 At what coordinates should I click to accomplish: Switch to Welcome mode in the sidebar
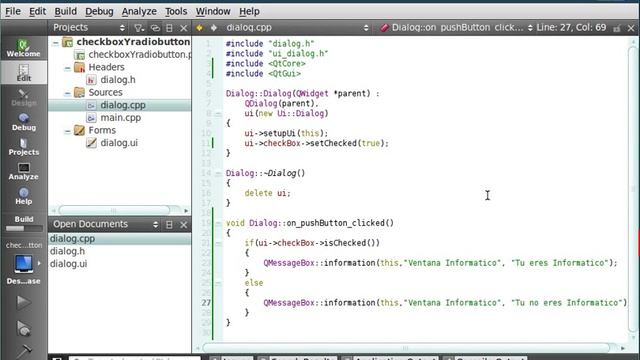tap(23, 48)
